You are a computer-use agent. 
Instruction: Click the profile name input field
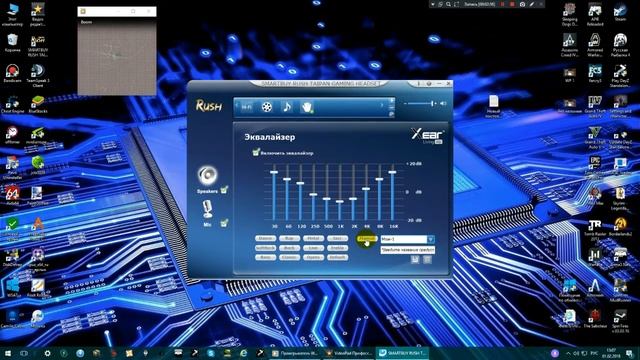click(x=407, y=250)
